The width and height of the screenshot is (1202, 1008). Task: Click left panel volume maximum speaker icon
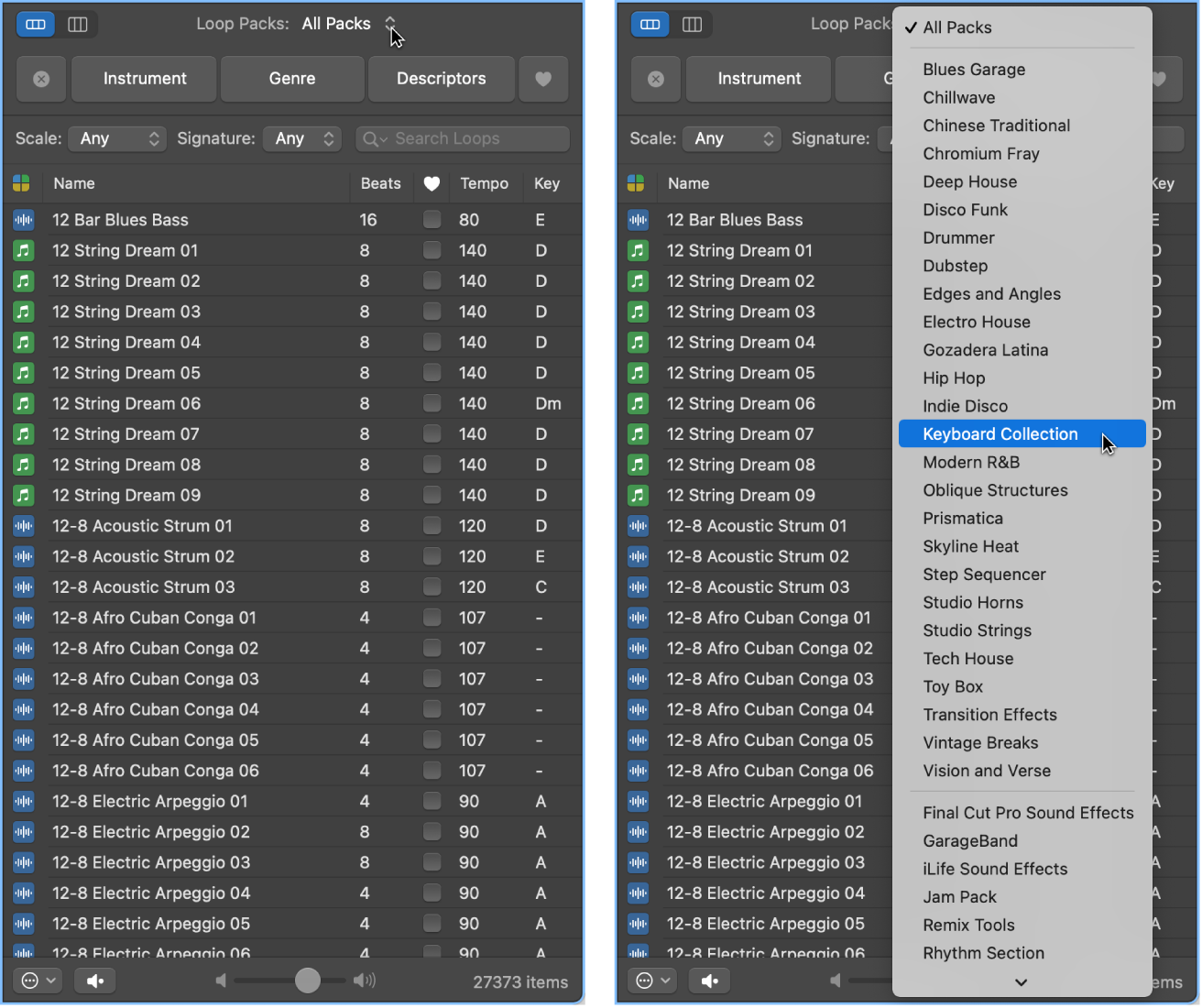click(x=365, y=981)
